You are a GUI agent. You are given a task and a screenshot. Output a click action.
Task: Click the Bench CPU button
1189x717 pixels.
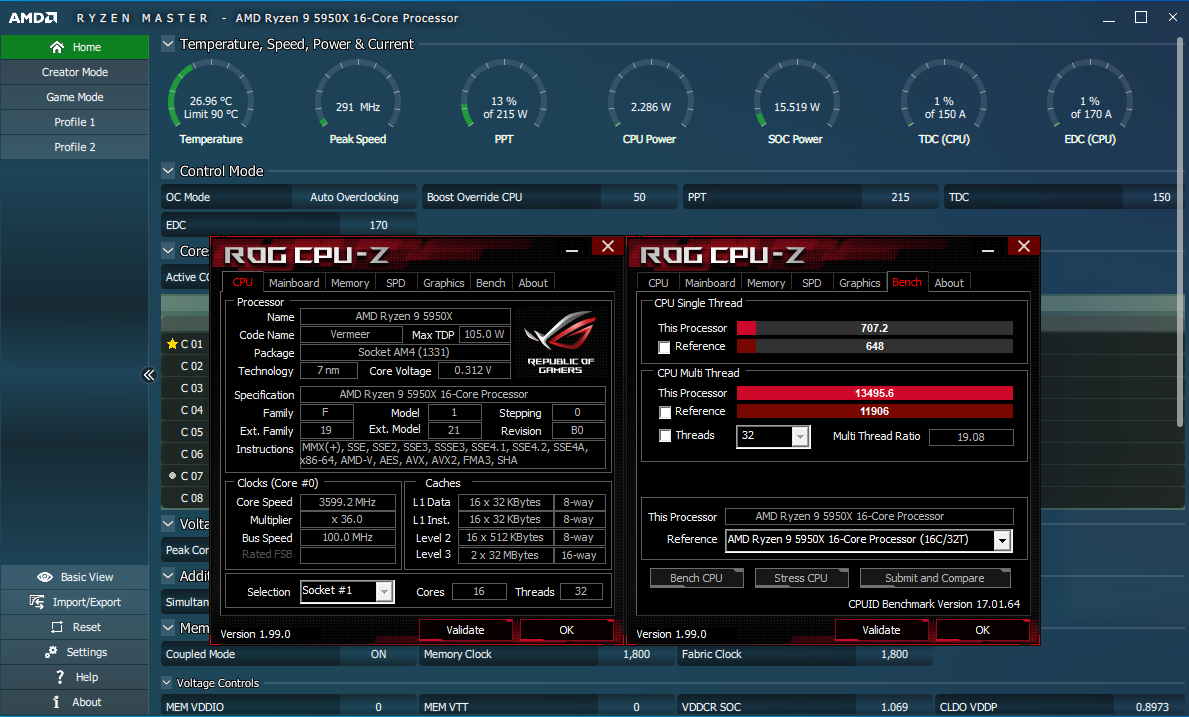[696, 578]
